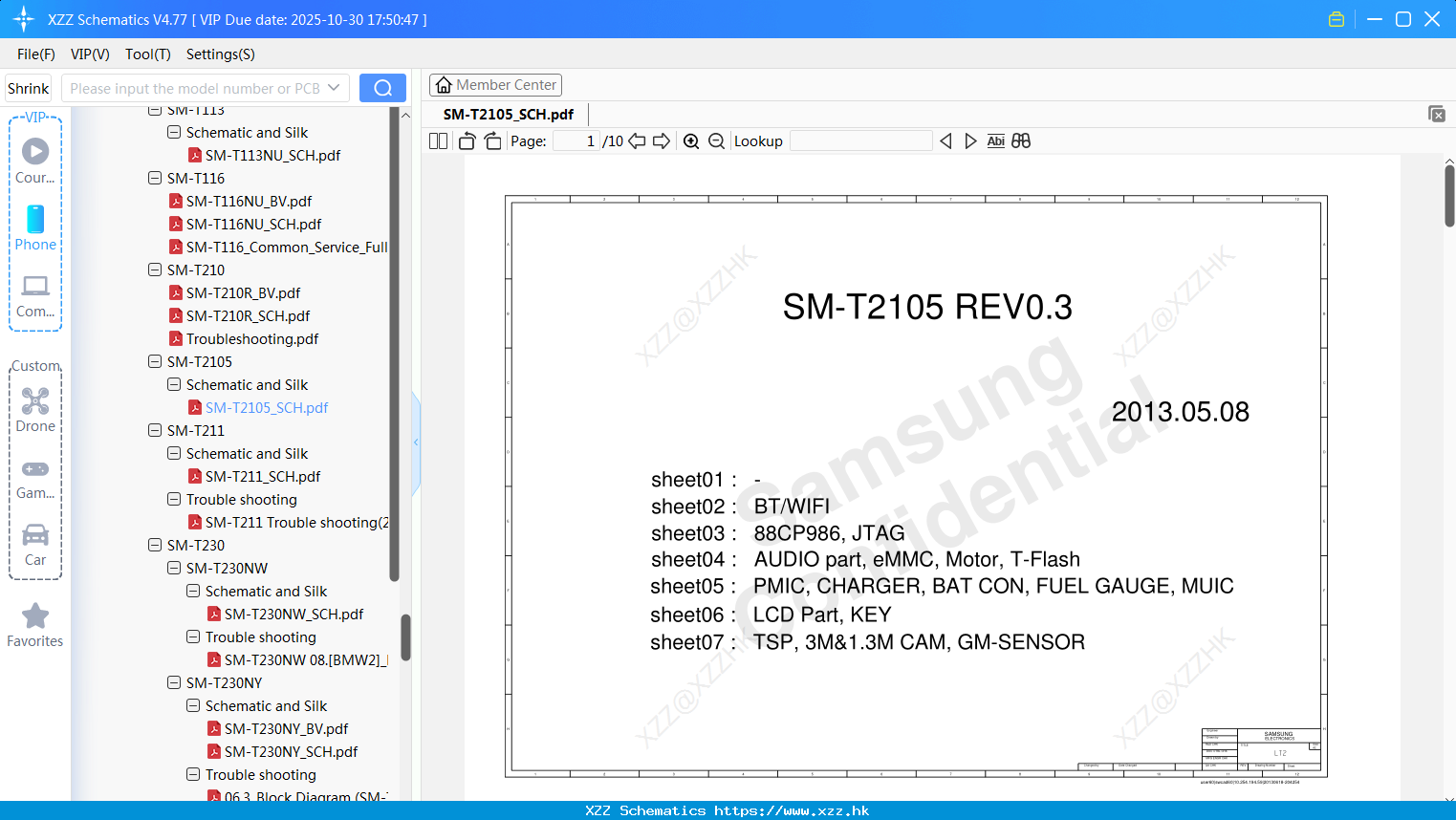This screenshot has height=820, width=1456.
Task: Click the blue search button
Action: (382, 88)
